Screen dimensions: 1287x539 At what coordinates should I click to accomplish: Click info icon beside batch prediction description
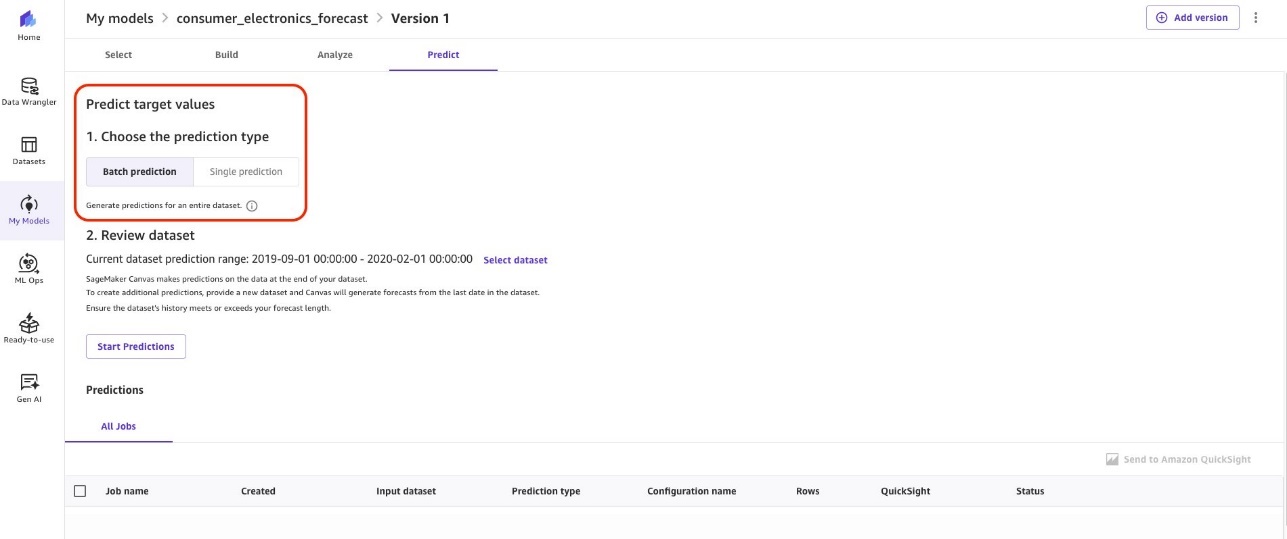click(x=252, y=206)
